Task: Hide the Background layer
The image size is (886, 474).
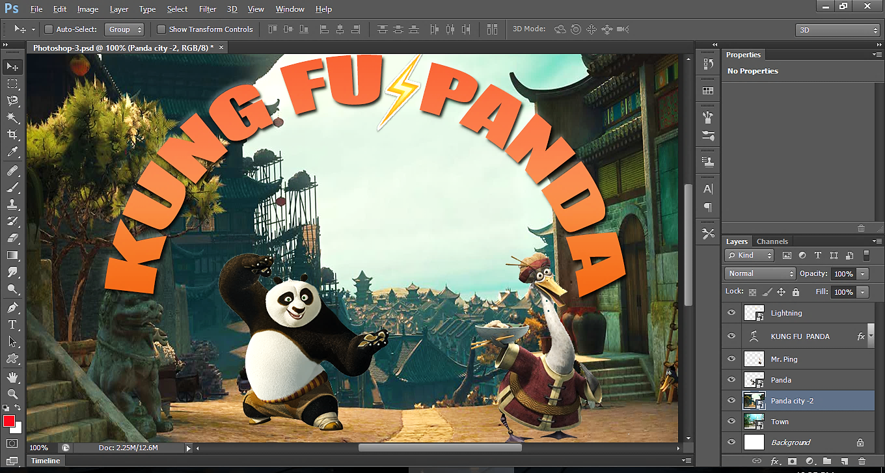Action: tap(732, 442)
